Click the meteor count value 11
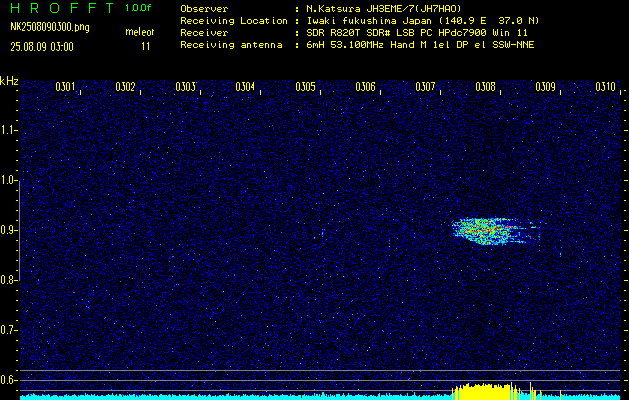 pos(146,46)
